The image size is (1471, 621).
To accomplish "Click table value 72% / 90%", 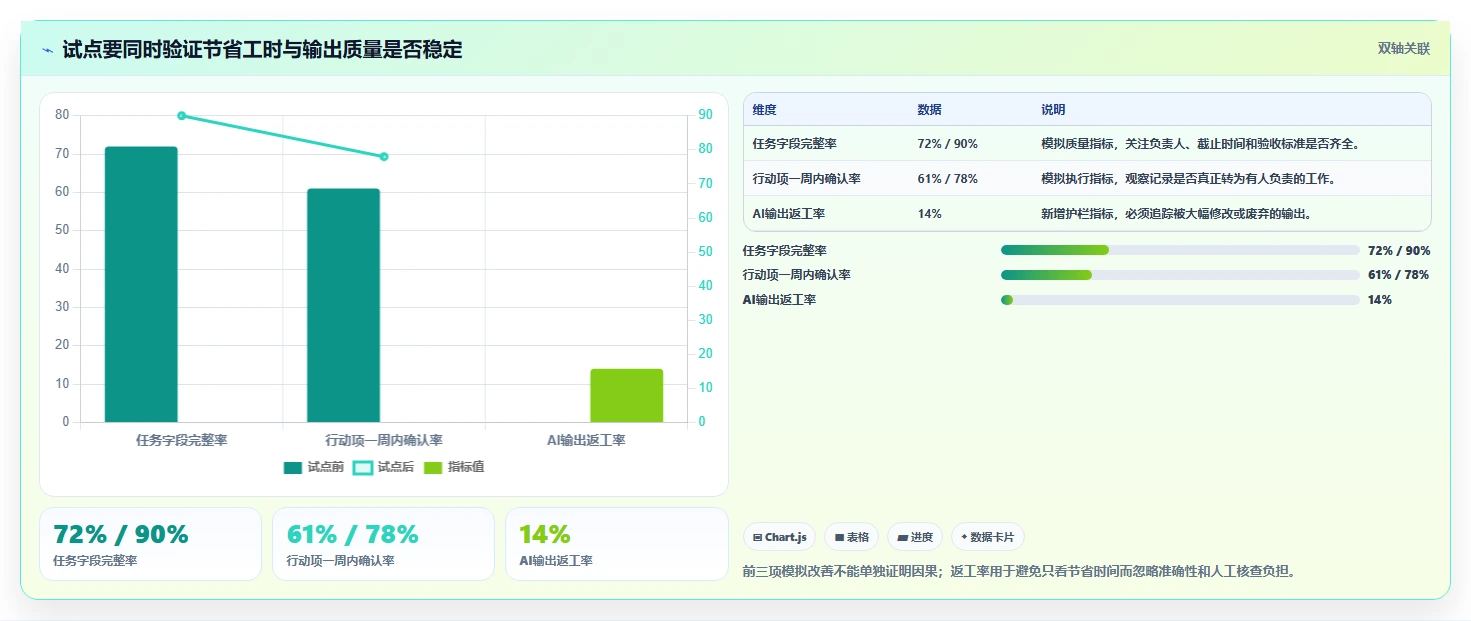I will [947, 144].
